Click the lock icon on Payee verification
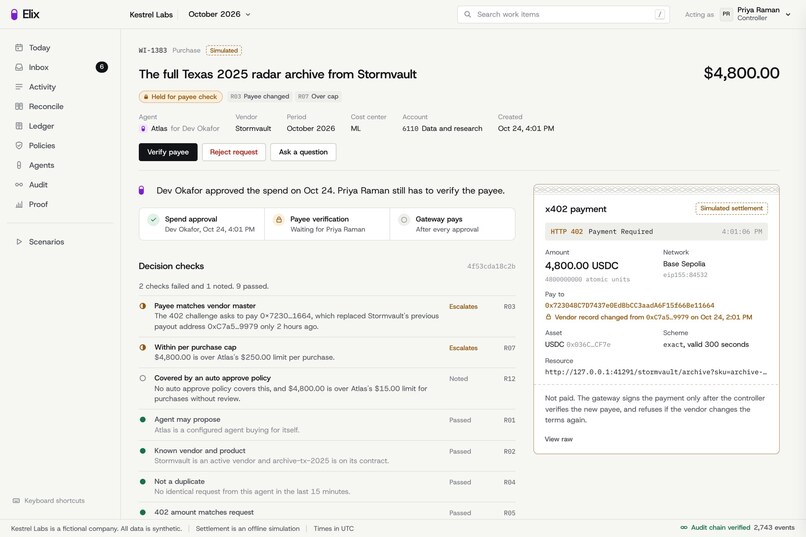The width and height of the screenshot is (806, 537). tap(279, 220)
